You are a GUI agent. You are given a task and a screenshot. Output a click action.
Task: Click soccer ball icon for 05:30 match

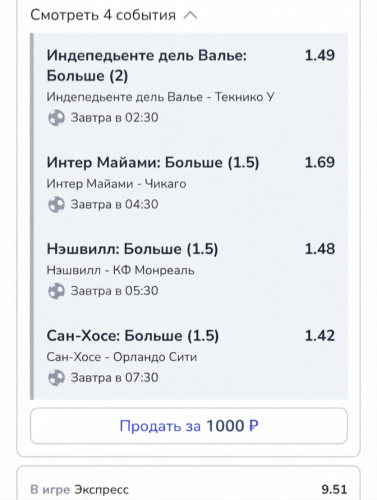click(x=56, y=291)
